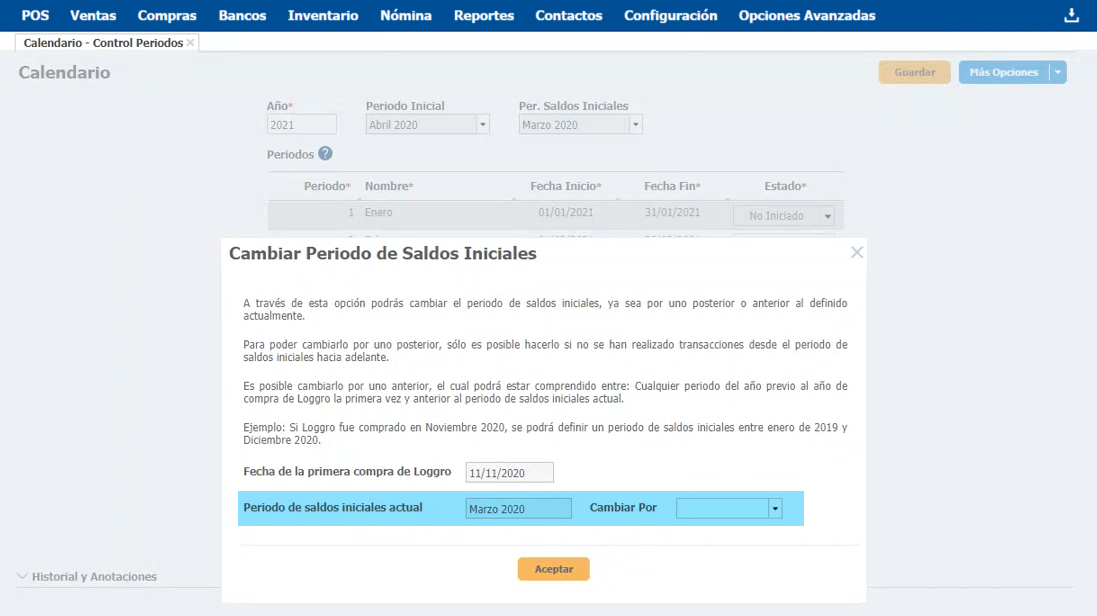This screenshot has width=1097, height=616.
Task: Click the Más Opciones button
Action: point(1003,72)
